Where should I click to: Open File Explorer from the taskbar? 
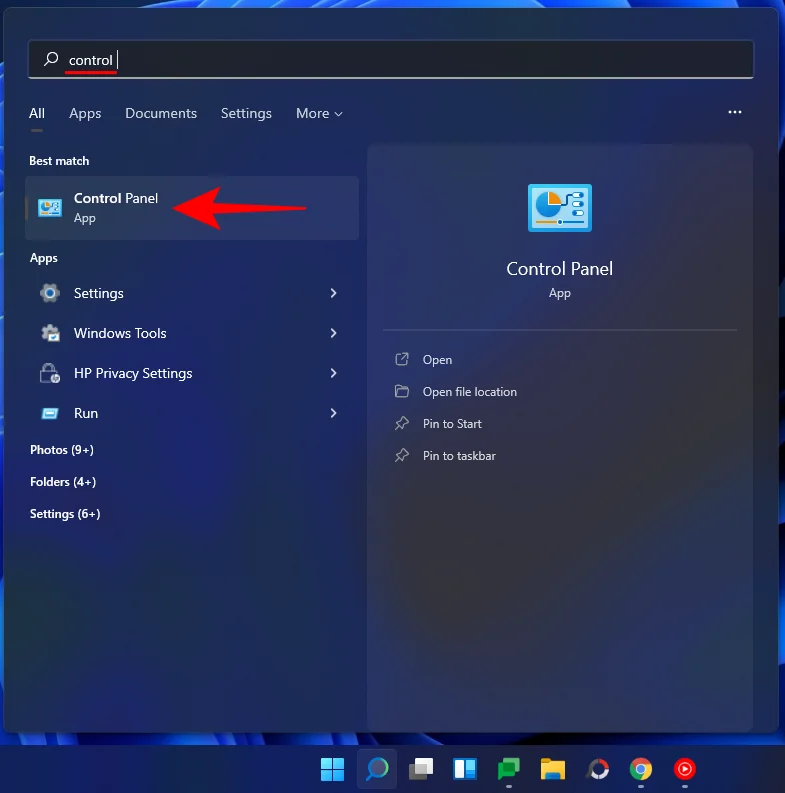point(553,769)
